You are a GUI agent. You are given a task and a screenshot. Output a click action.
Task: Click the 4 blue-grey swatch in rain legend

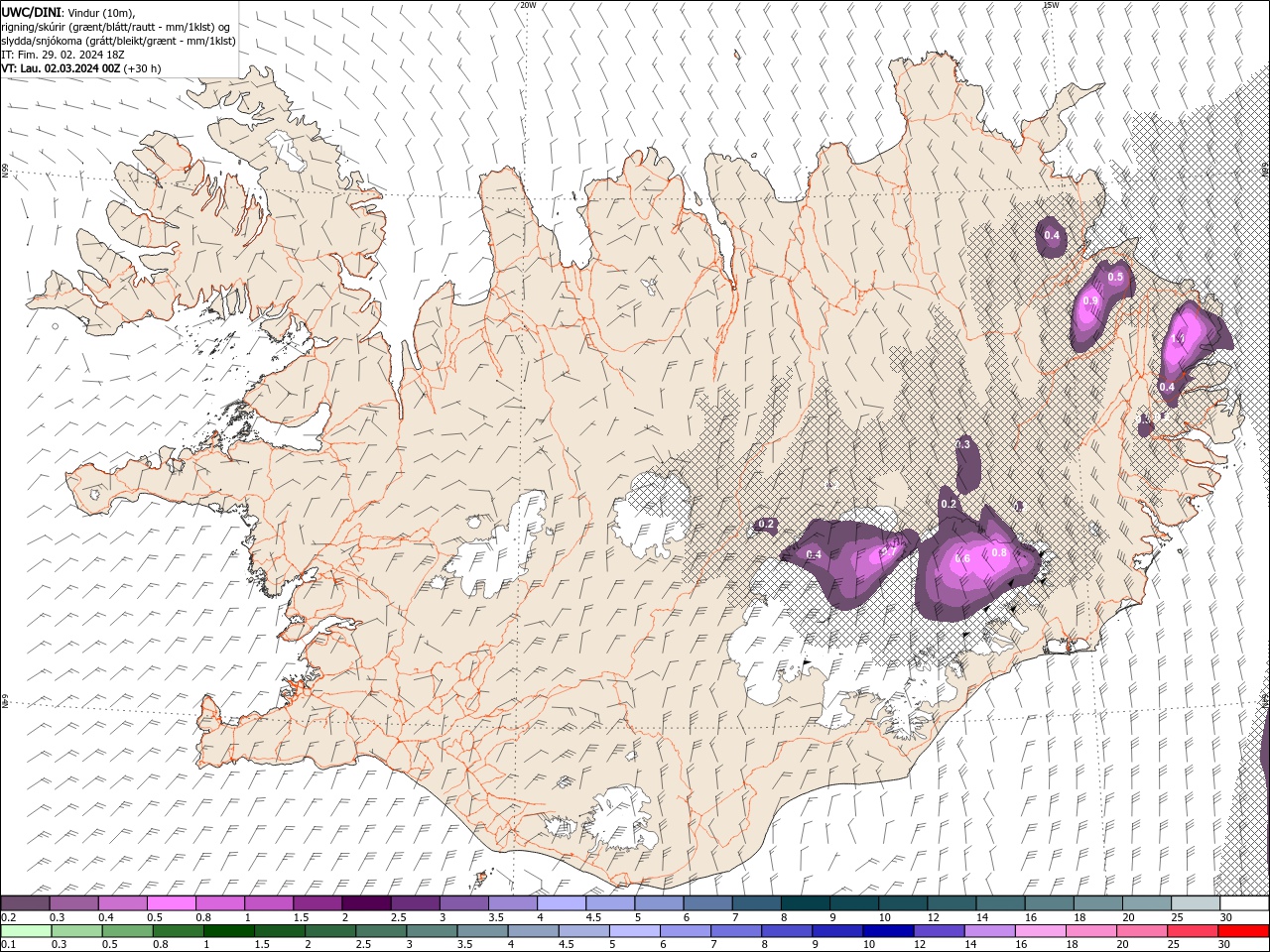(533, 931)
